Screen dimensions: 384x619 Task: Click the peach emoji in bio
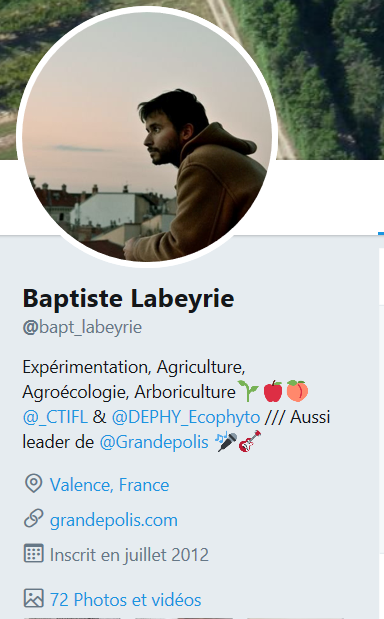tap(297, 391)
